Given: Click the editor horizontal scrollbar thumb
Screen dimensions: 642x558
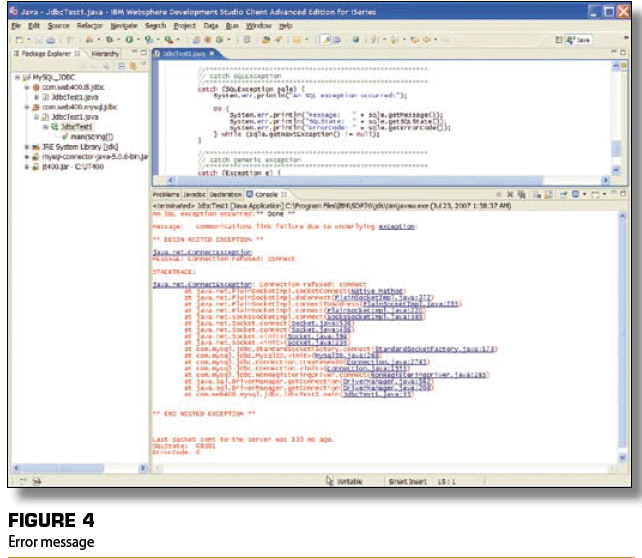Looking at the screenshot, I should coord(358,180).
